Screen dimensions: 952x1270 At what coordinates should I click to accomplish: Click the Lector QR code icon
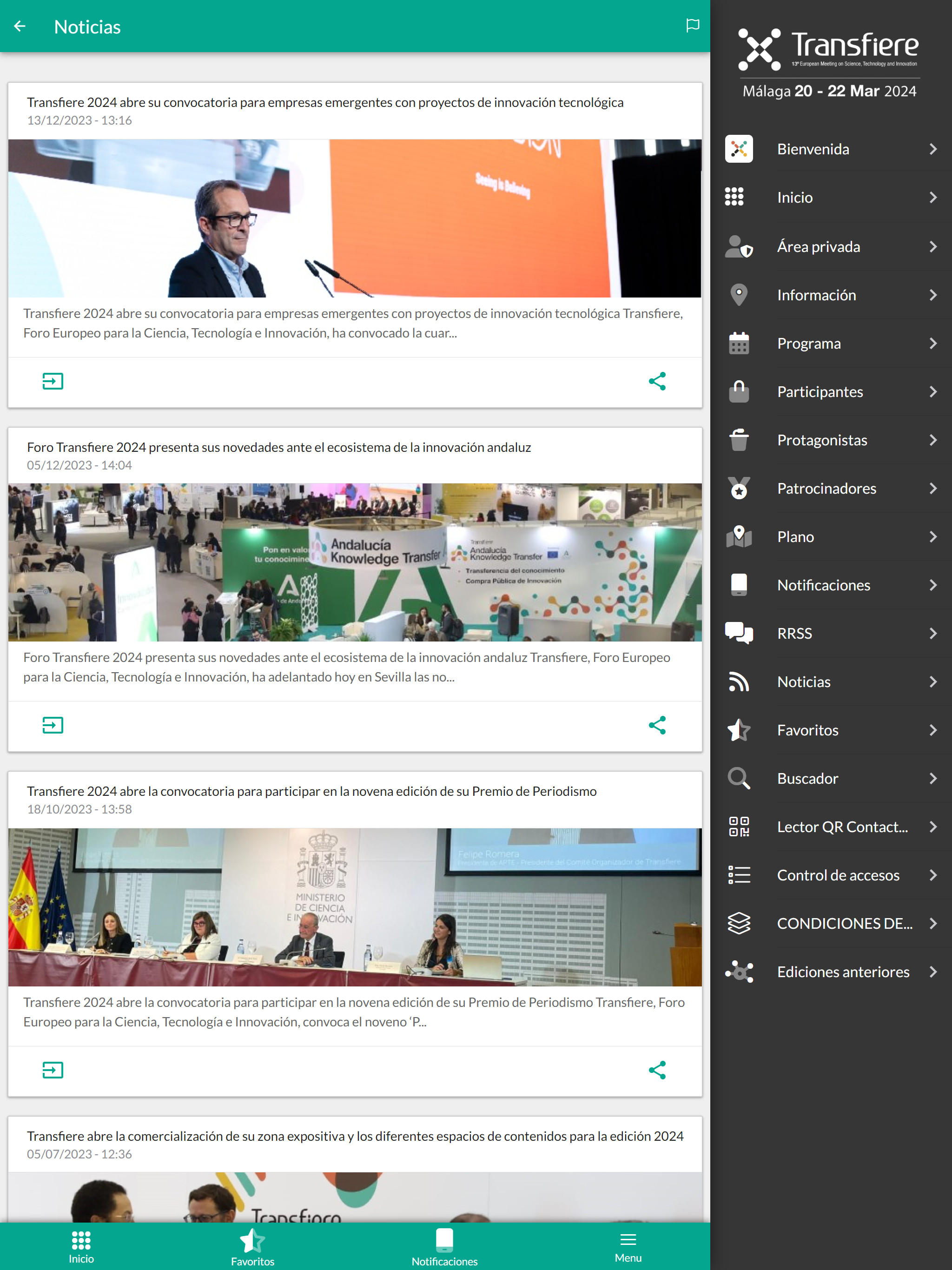[x=739, y=827]
